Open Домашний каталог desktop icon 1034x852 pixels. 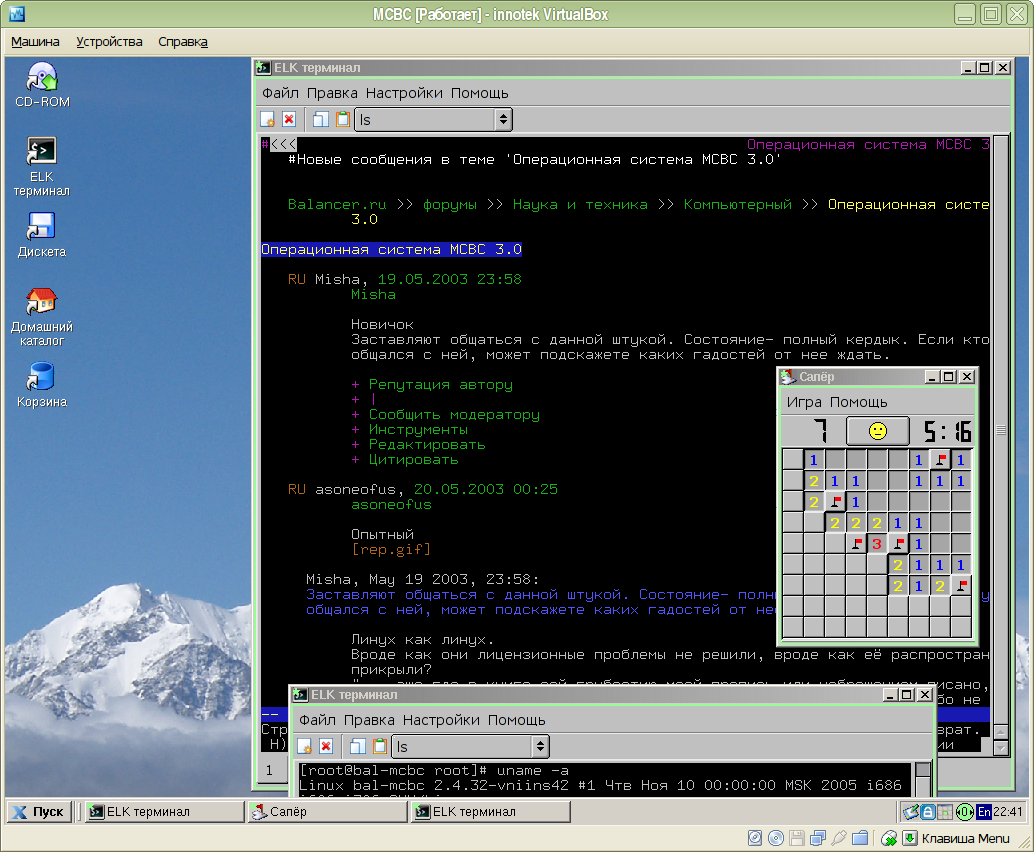pyautogui.click(x=42, y=317)
